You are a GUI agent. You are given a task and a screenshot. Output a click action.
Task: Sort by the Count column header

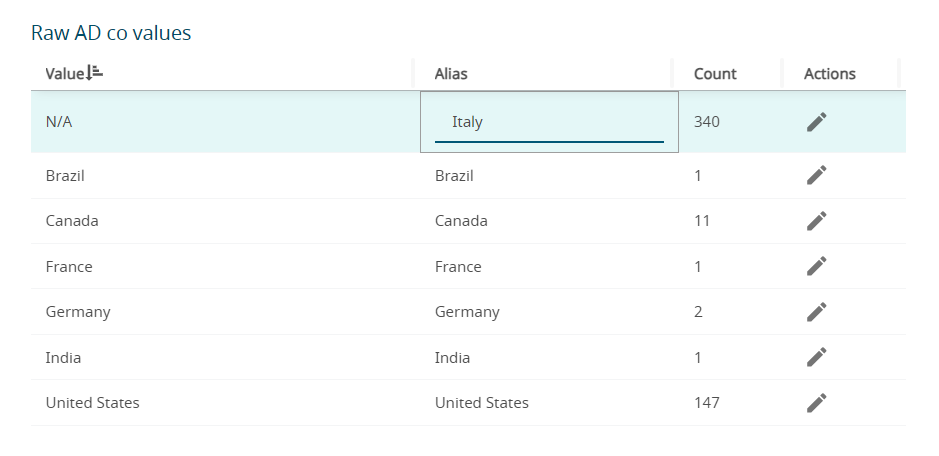(x=715, y=74)
